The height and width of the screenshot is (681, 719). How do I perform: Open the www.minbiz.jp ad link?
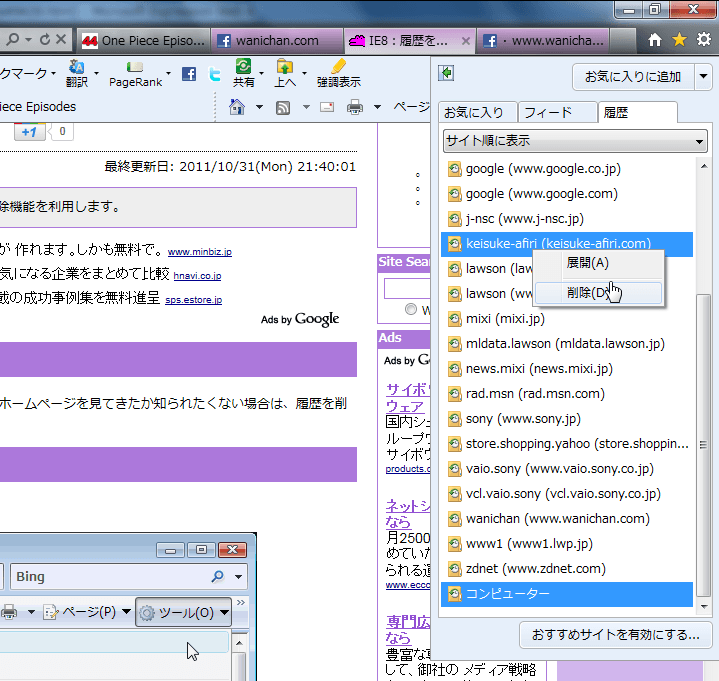coord(199,252)
